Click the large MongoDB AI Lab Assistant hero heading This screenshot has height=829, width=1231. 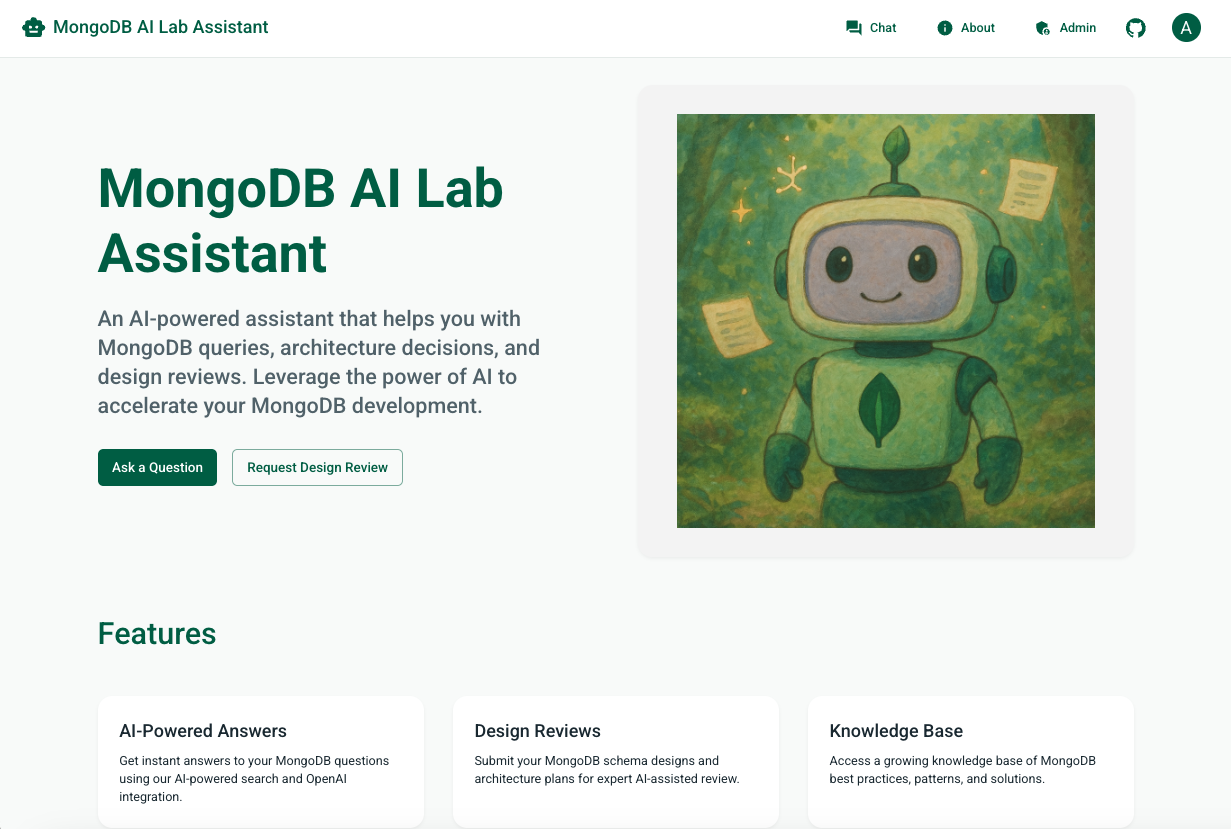click(x=300, y=220)
